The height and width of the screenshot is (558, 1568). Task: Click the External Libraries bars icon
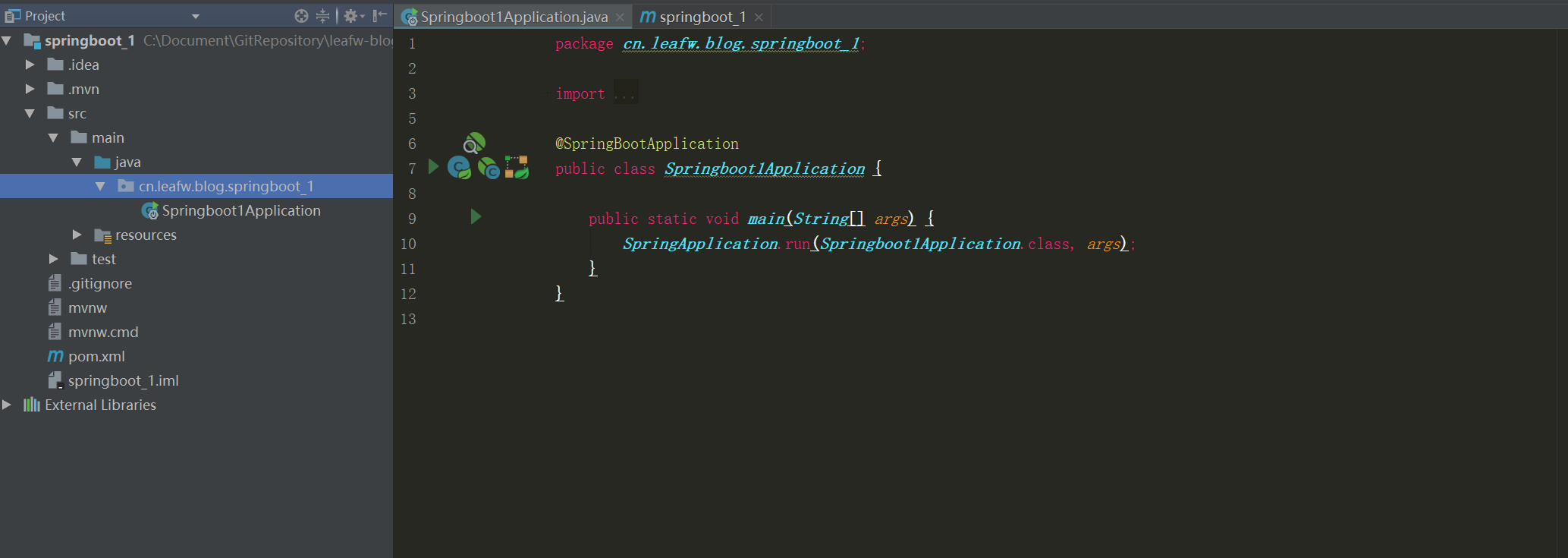32,405
